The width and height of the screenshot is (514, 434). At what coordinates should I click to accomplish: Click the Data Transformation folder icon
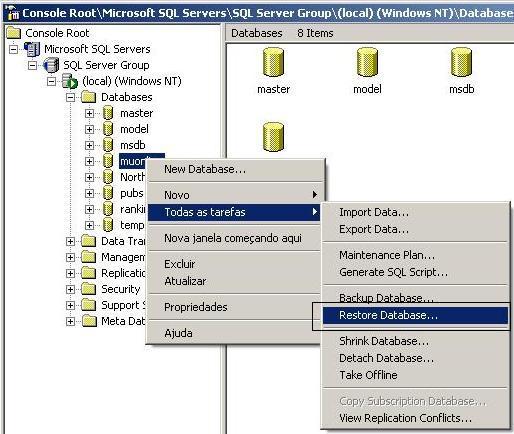(89, 241)
